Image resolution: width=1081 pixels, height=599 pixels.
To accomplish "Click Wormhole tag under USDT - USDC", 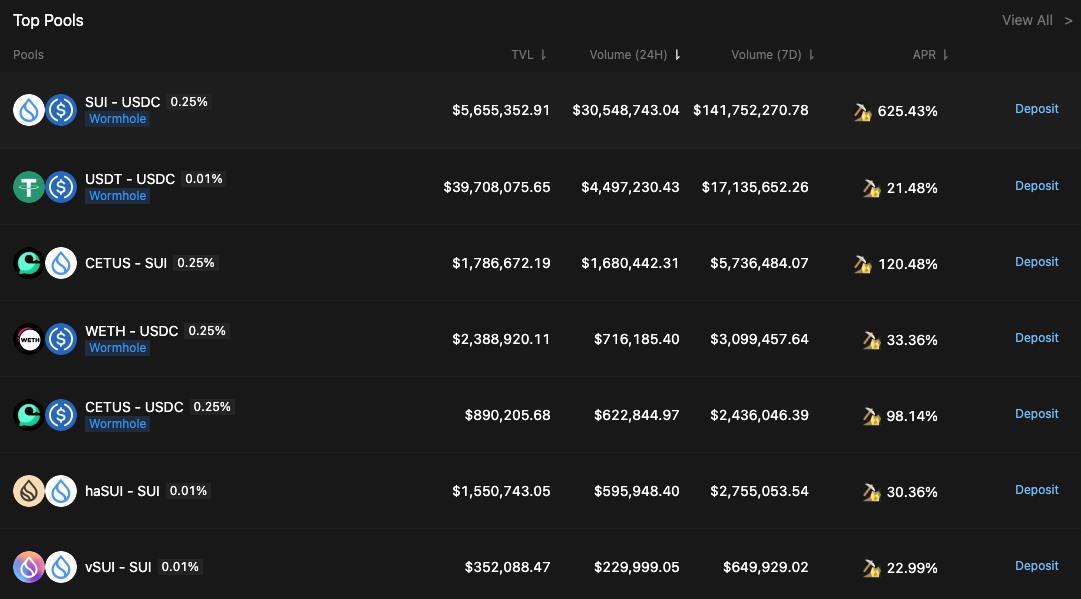I will pyautogui.click(x=117, y=196).
